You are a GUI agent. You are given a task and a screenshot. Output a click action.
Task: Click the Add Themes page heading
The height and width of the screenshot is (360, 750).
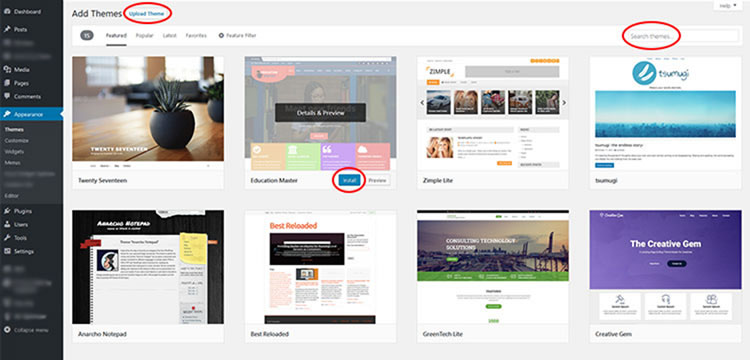click(x=97, y=14)
